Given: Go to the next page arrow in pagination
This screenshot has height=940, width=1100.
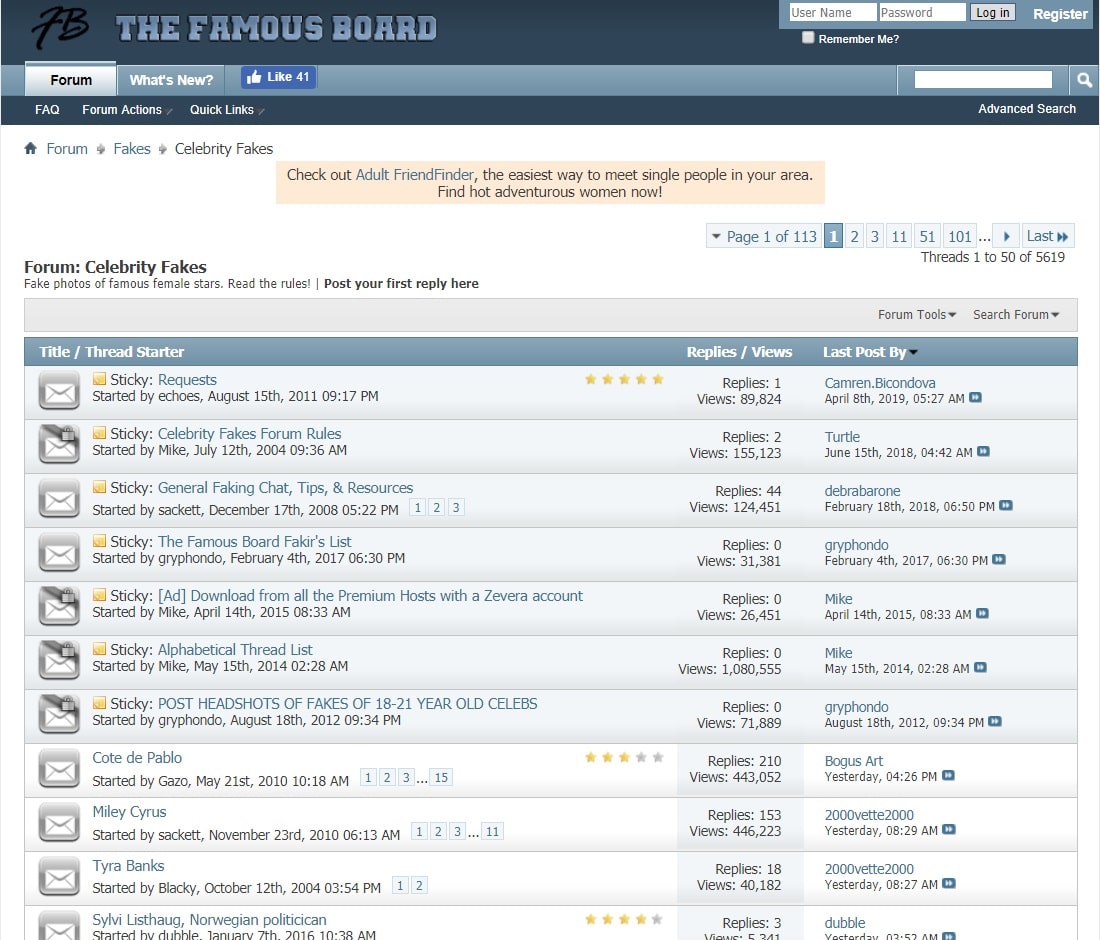Looking at the screenshot, I should pyautogui.click(x=1006, y=237).
